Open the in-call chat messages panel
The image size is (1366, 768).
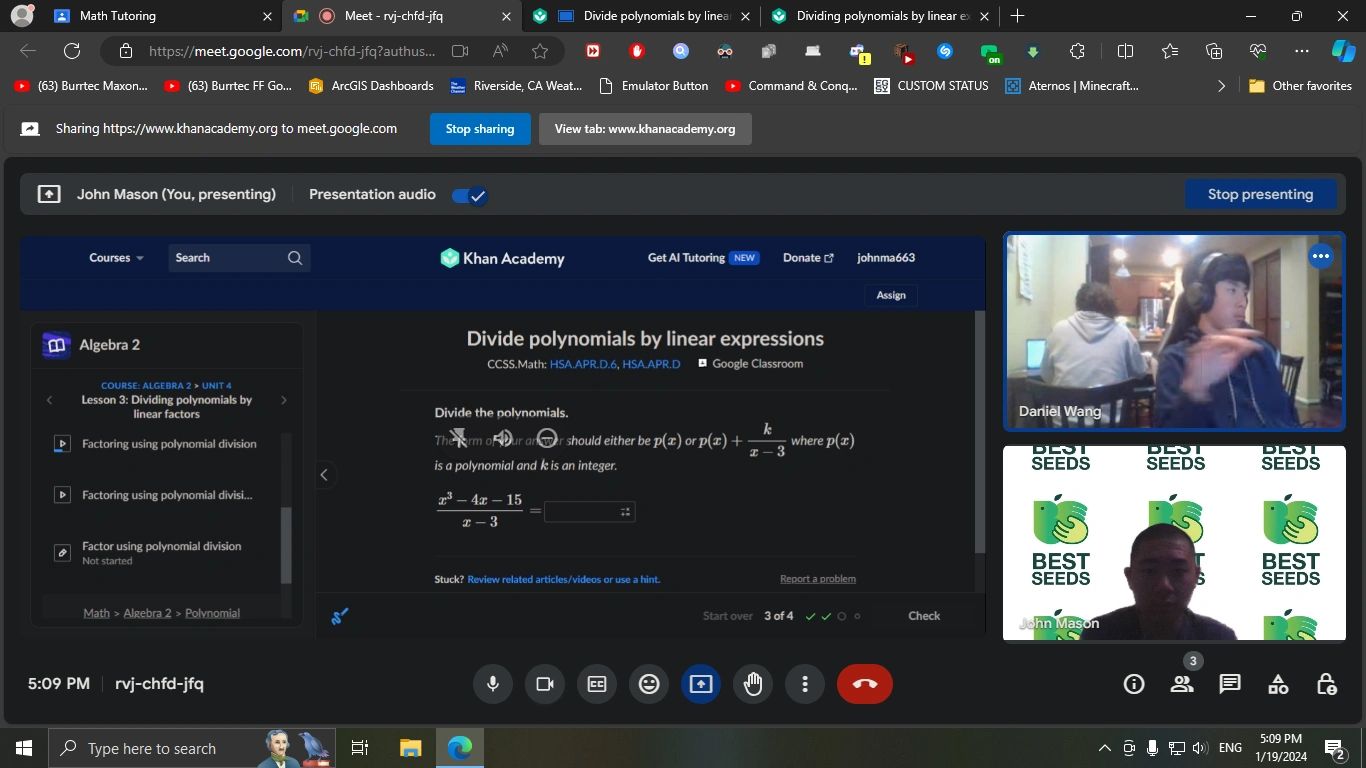pyautogui.click(x=1229, y=683)
